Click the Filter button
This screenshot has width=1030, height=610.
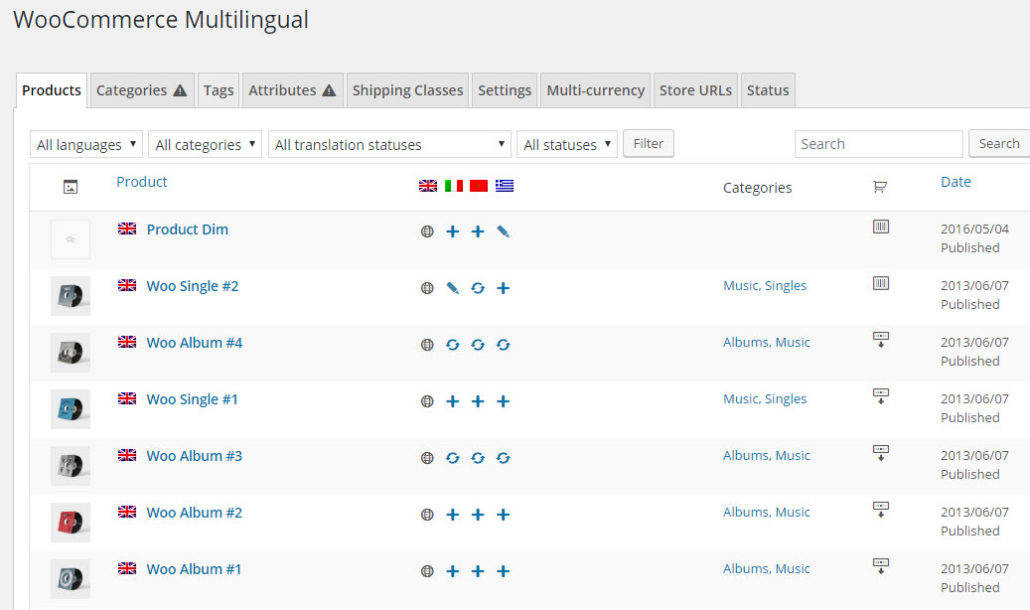(x=648, y=144)
